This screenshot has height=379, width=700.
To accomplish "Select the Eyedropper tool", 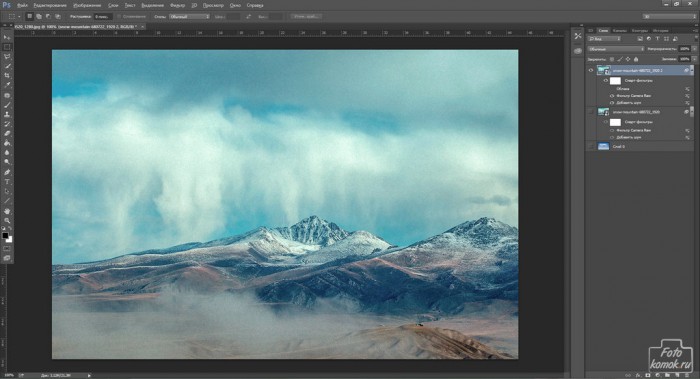I will point(7,85).
